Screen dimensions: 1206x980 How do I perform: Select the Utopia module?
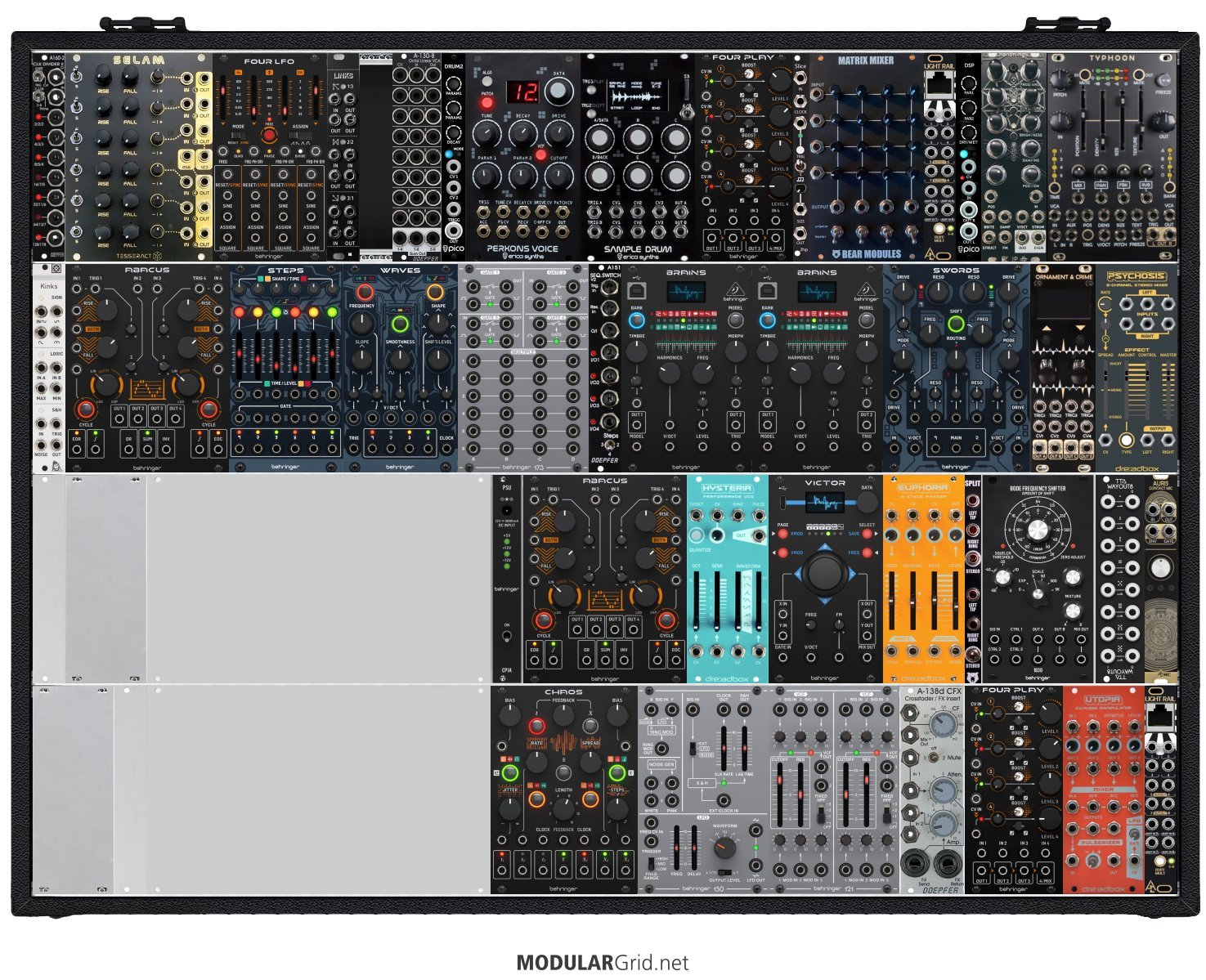[x=1104, y=790]
